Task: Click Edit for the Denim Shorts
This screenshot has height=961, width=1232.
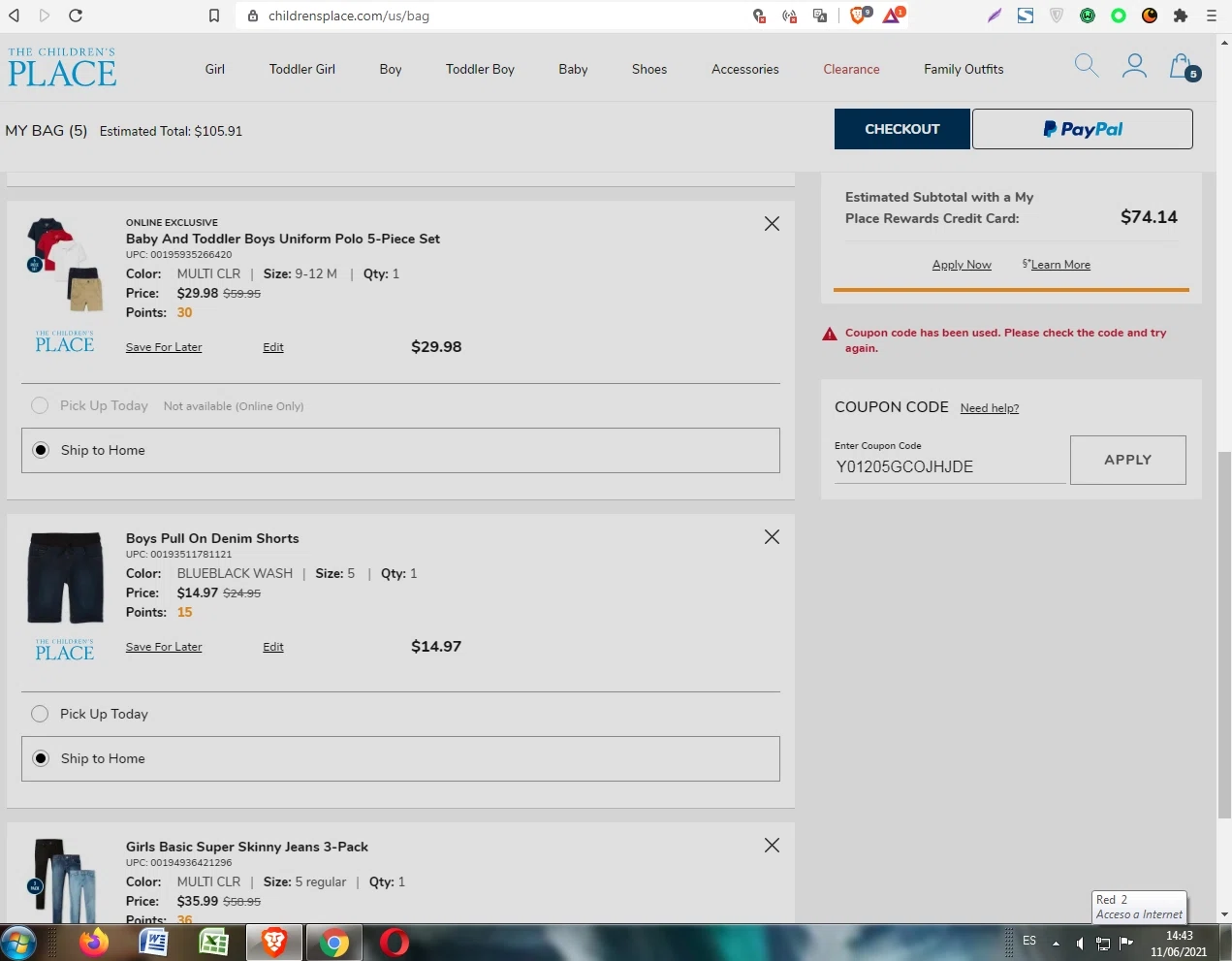Action: click(x=273, y=647)
